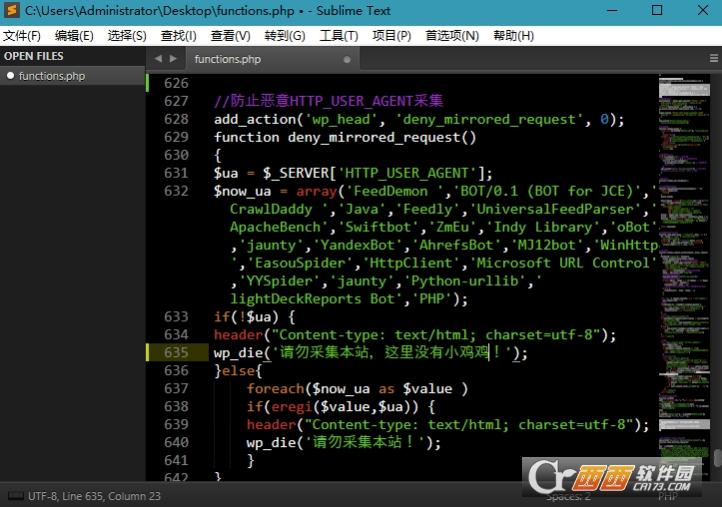Screen dimensions: 722x507
Task: Open the 选择(S) menu
Action: click(x=127, y=35)
